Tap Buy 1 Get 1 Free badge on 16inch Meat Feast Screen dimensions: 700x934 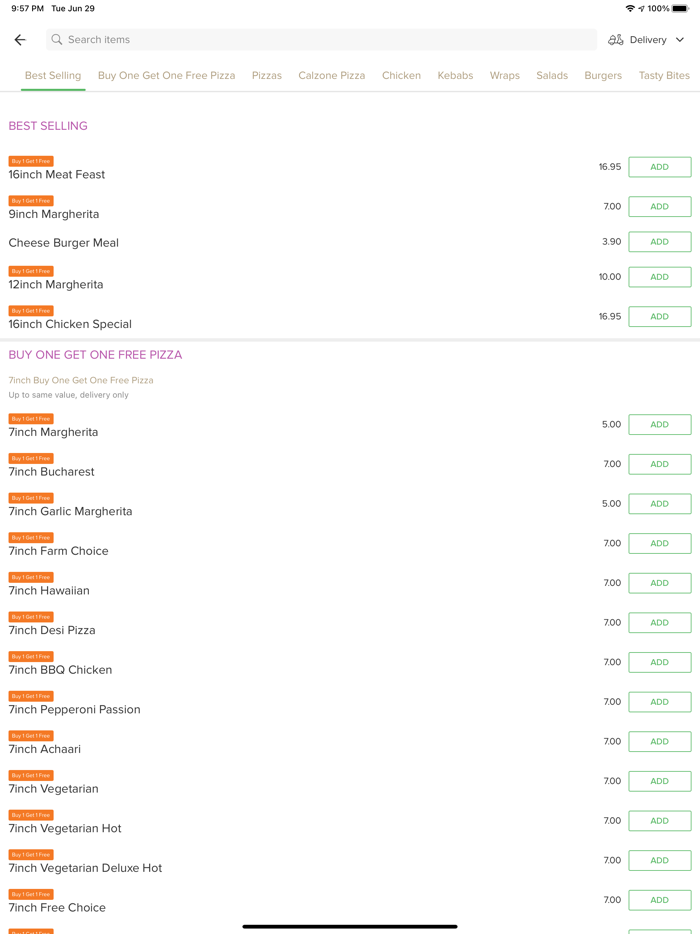(31, 161)
